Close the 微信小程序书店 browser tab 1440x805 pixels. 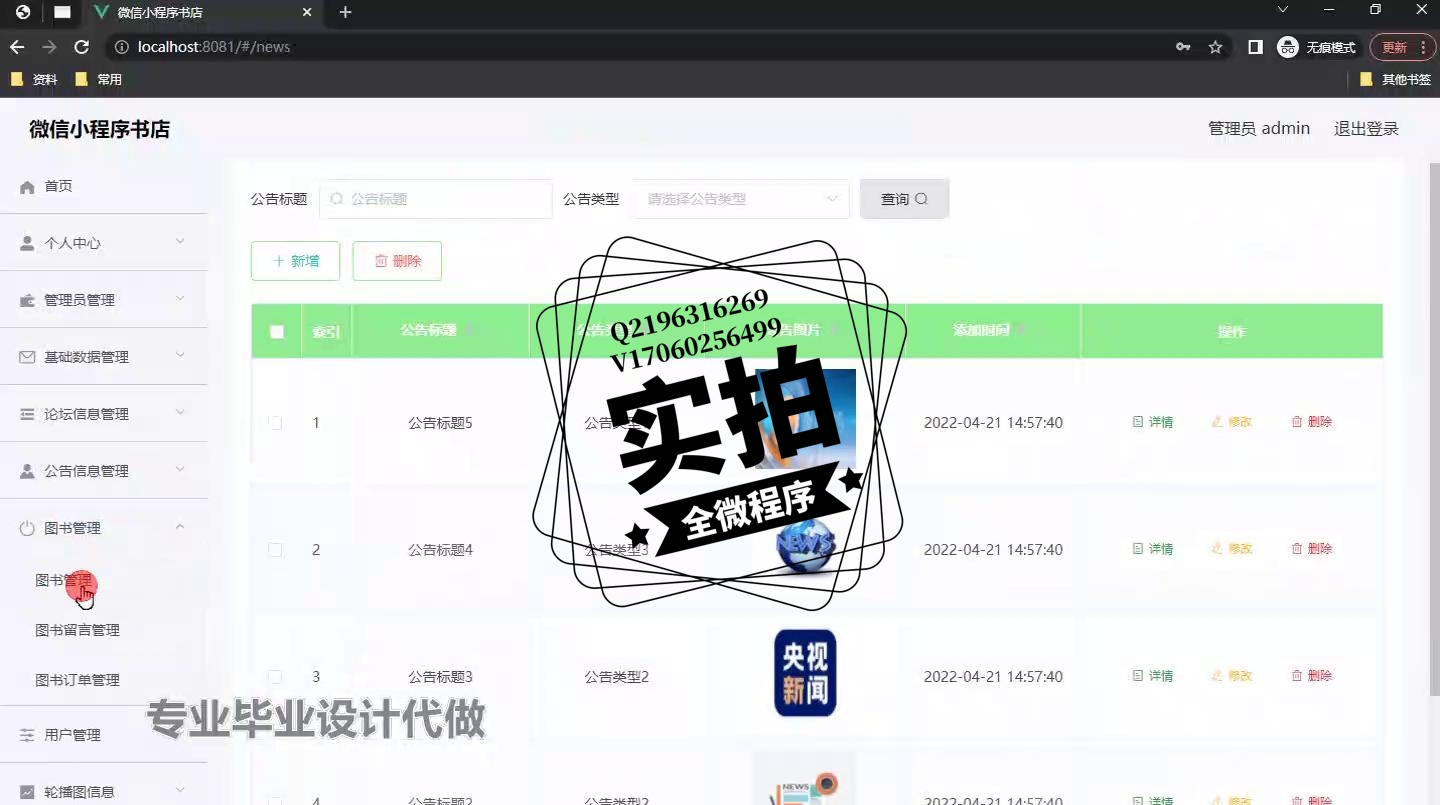[308, 12]
